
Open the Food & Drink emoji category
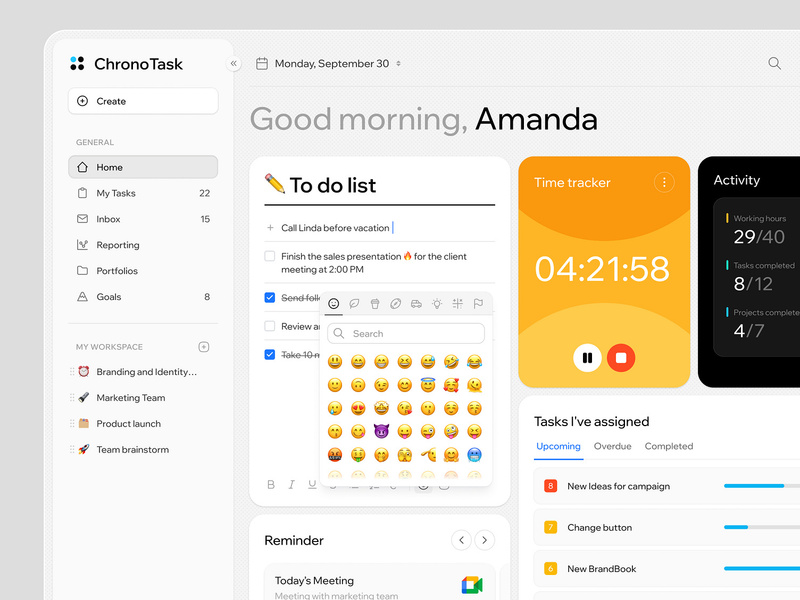click(x=374, y=303)
